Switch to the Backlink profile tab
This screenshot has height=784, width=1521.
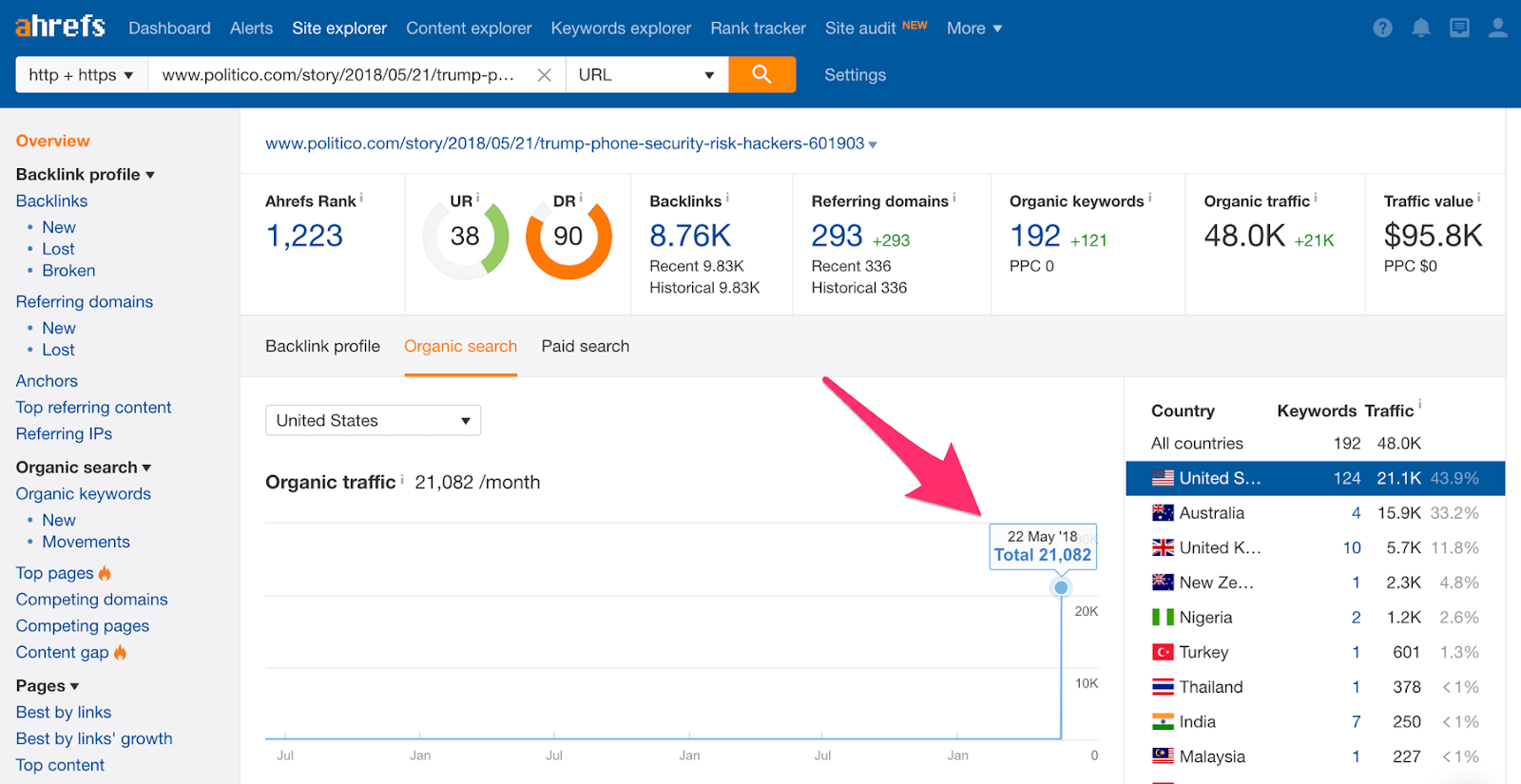tap(322, 346)
